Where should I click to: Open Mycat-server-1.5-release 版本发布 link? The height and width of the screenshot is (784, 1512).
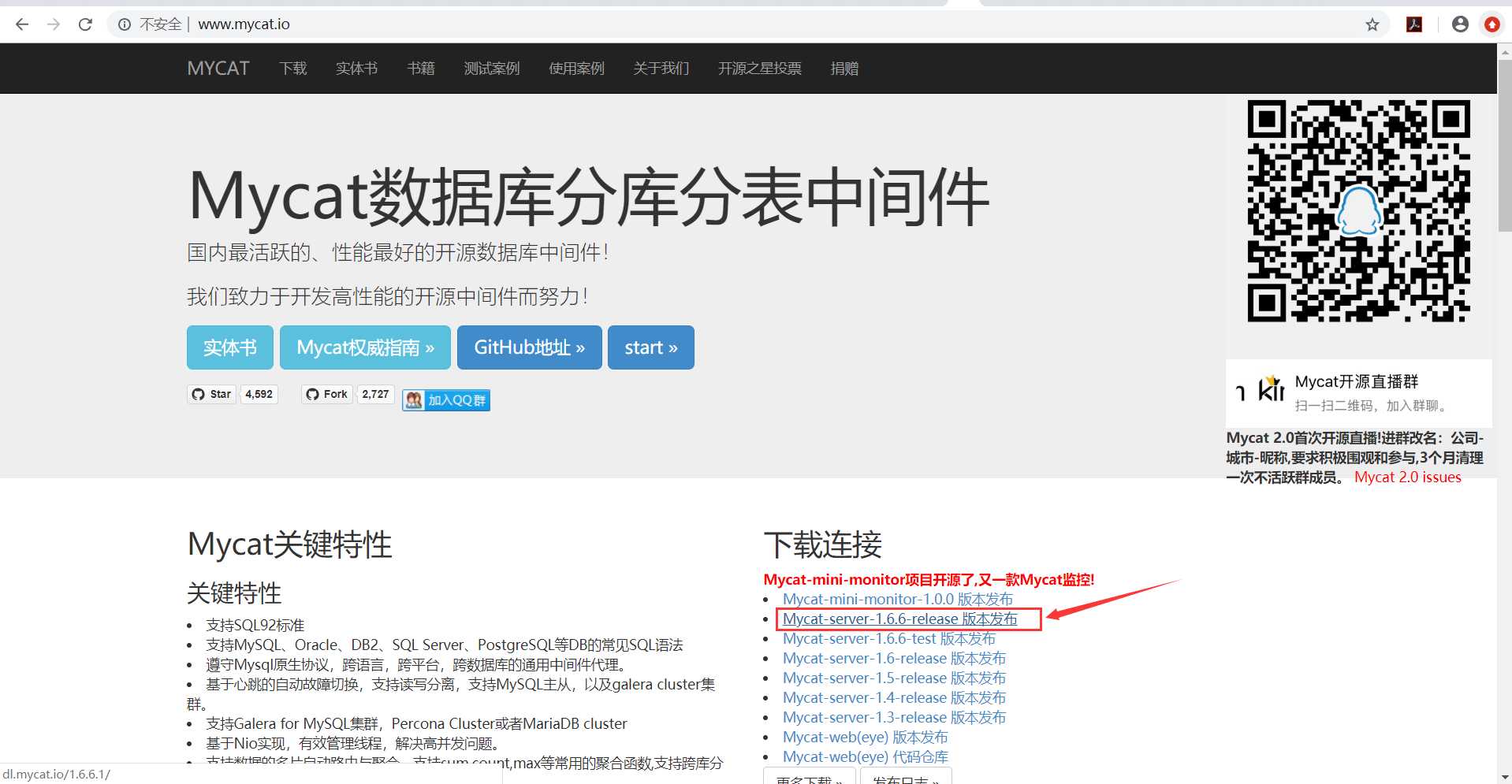coord(894,678)
